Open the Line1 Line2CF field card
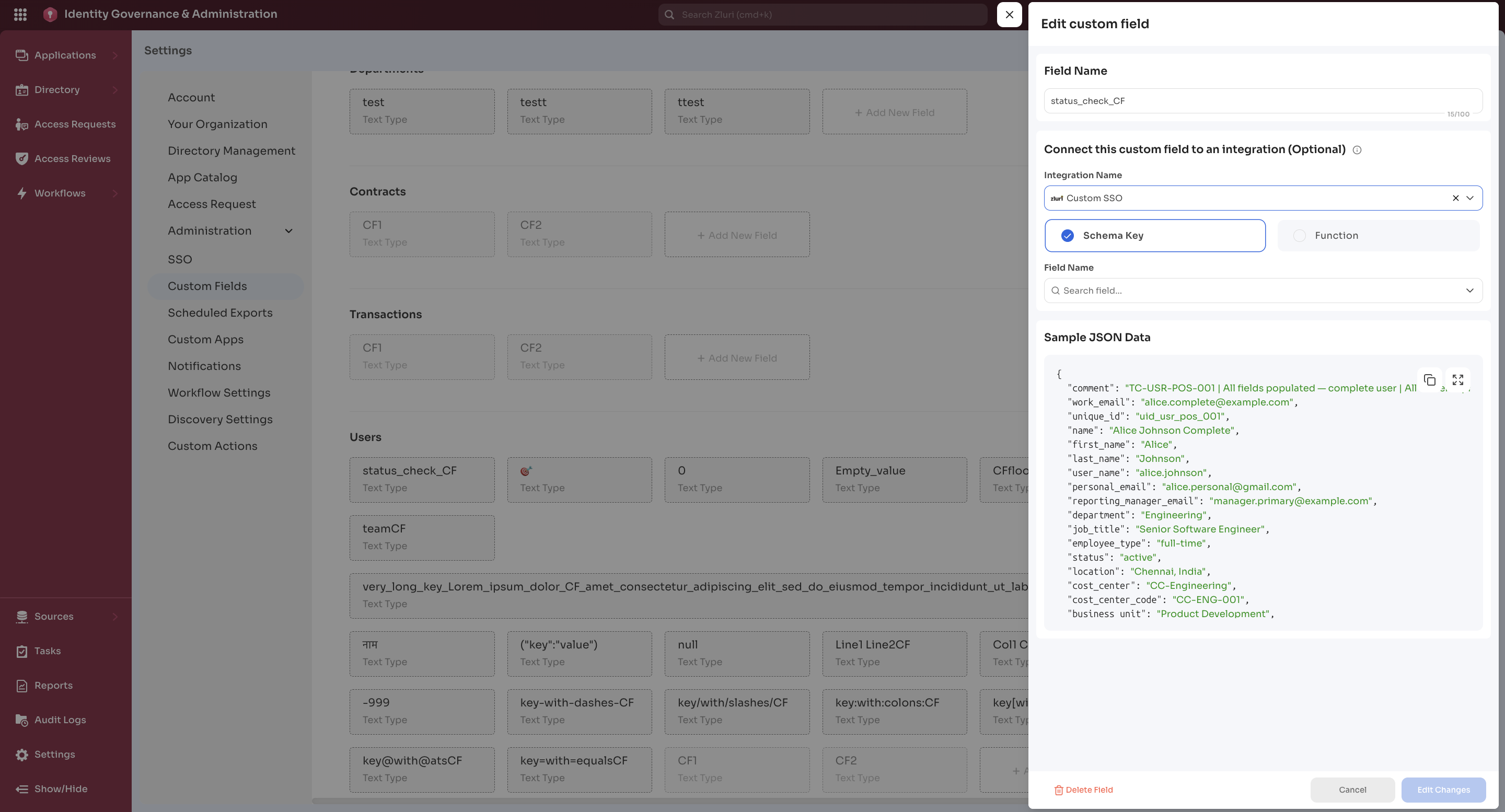This screenshot has height=812, width=1505. (895, 654)
